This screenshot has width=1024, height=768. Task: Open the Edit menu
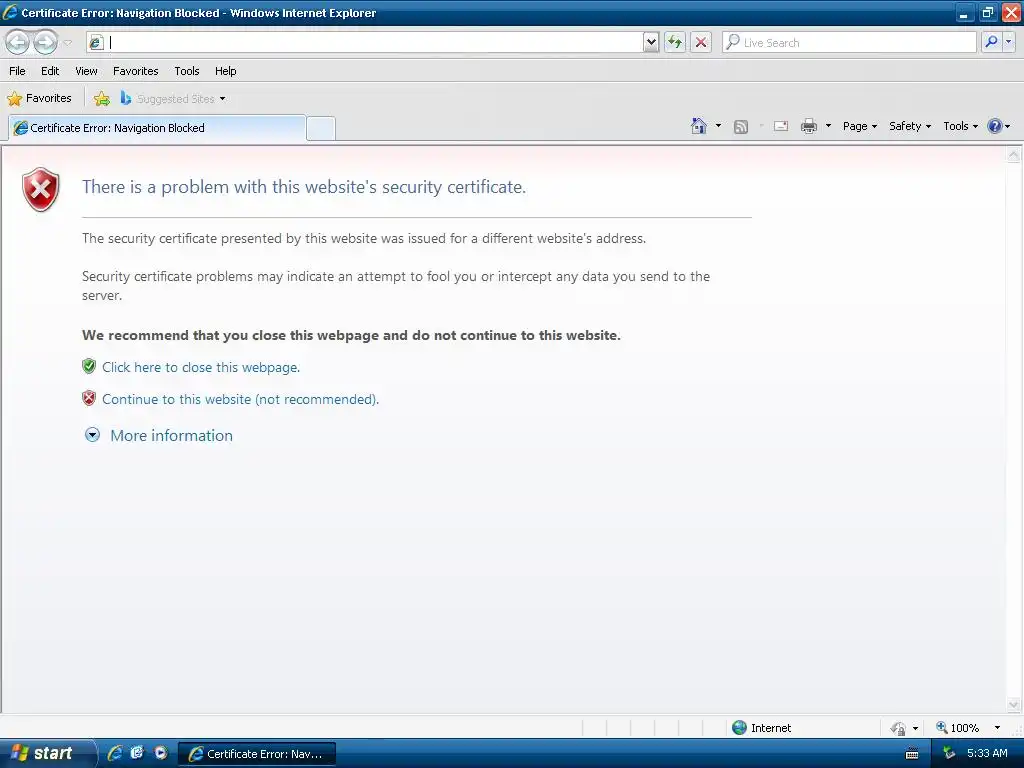(50, 71)
